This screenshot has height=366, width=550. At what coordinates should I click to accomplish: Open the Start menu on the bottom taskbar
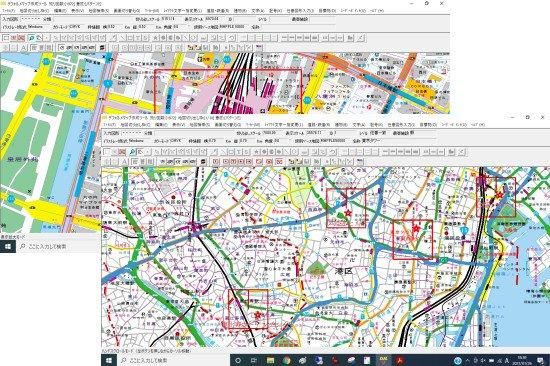tap(109, 360)
